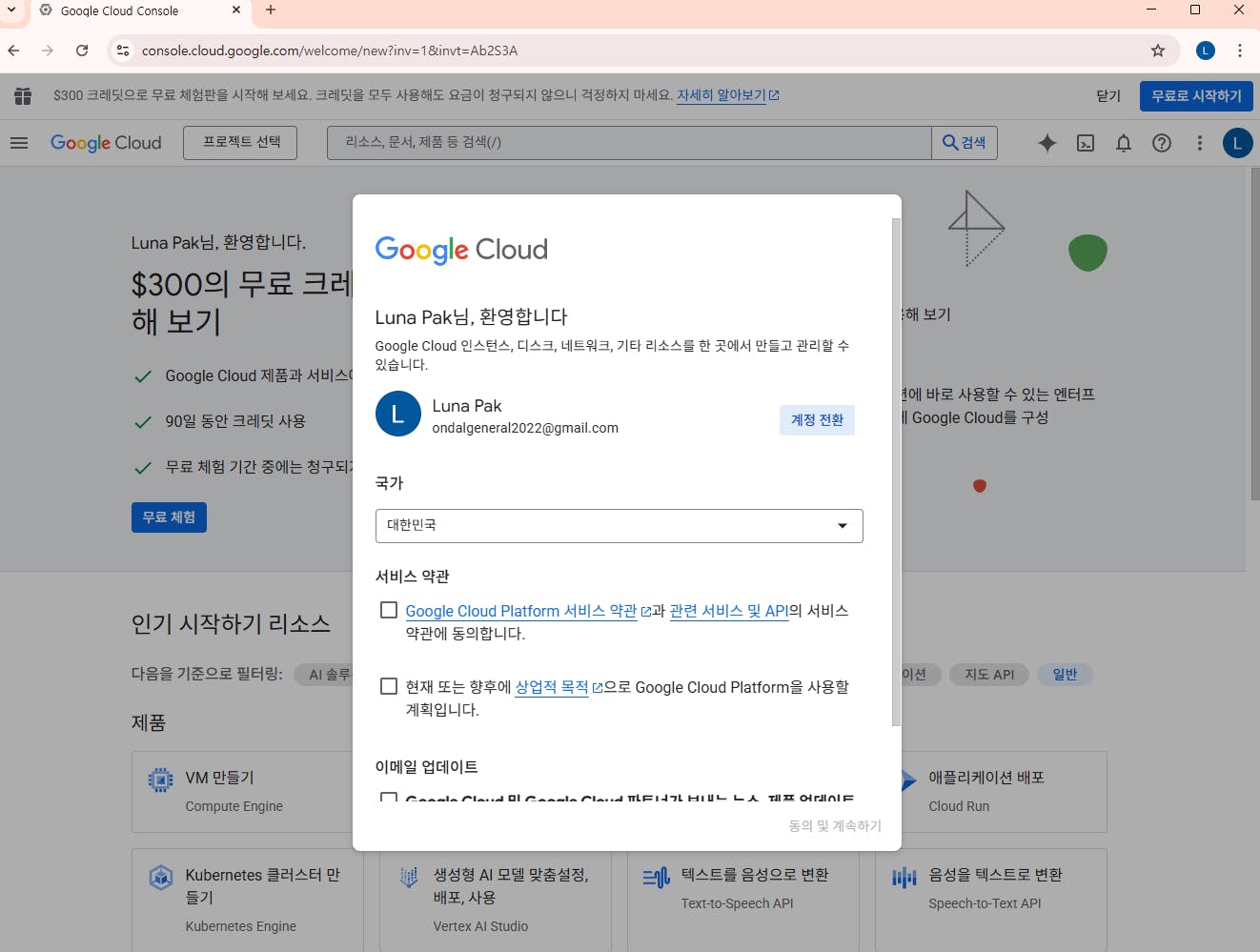The width and height of the screenshot is (1260, 952).
Task: Open notifications bell icon
Action: (1124, 143)
